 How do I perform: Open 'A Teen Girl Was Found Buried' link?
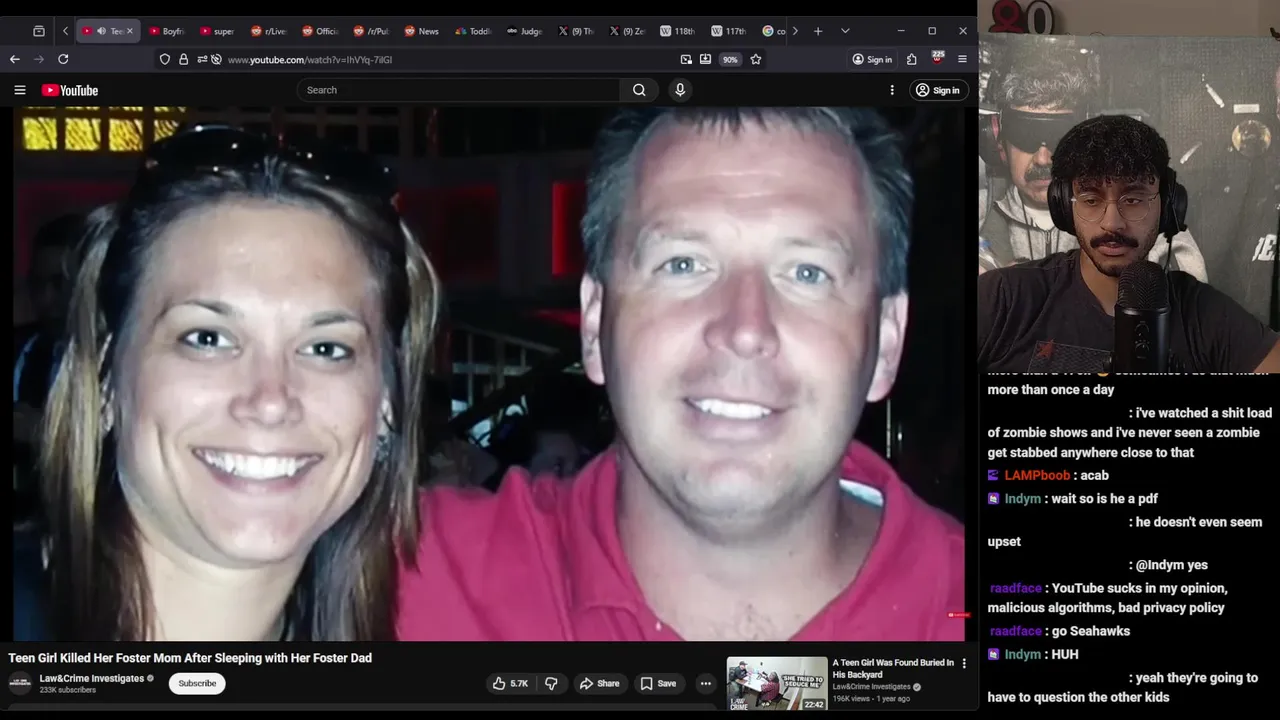893,669
